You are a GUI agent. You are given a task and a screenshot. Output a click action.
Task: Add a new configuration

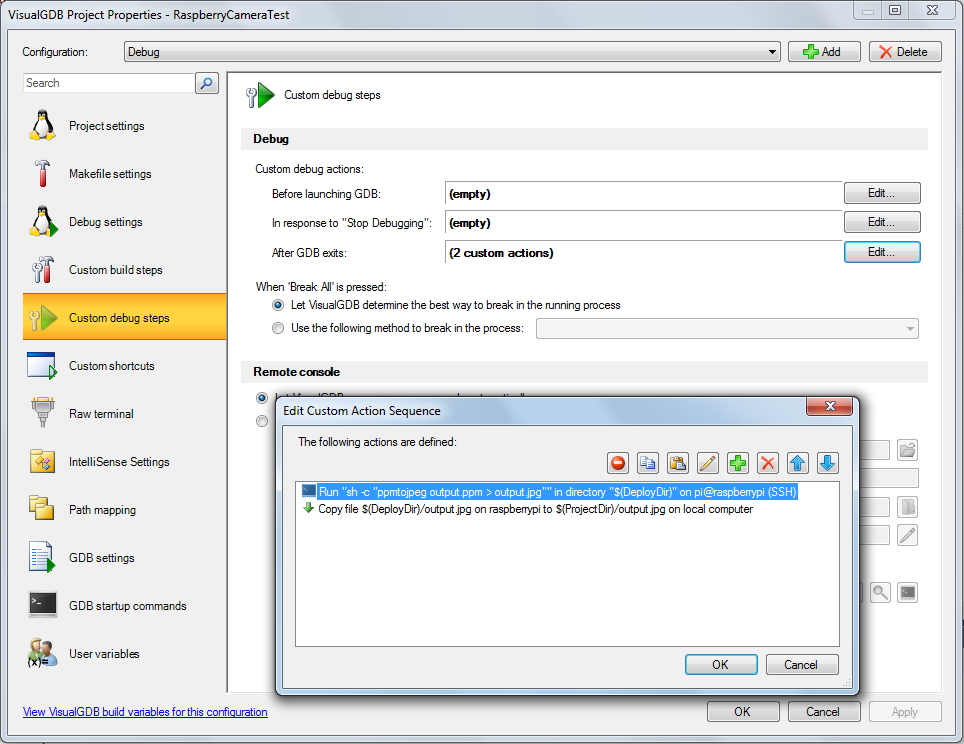click(823, 52)
